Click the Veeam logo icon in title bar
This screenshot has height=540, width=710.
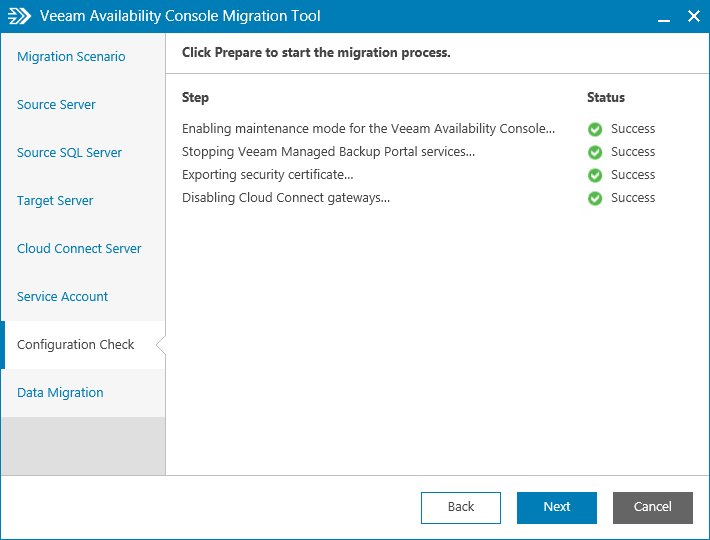pyautogui.click(x=19, y=16)
